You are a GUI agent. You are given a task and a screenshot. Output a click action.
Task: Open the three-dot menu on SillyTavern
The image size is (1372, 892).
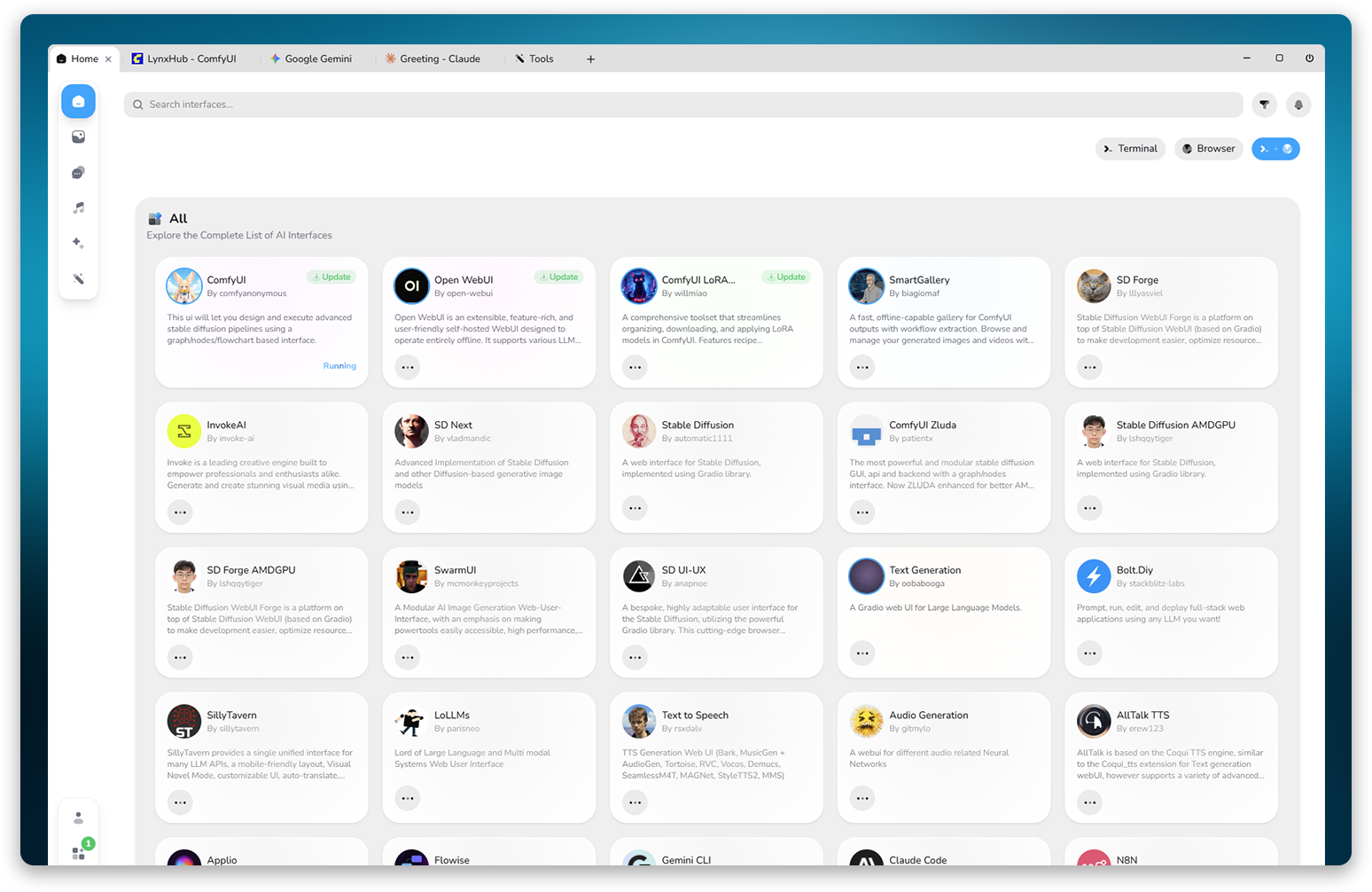click(x=180, y=802)
